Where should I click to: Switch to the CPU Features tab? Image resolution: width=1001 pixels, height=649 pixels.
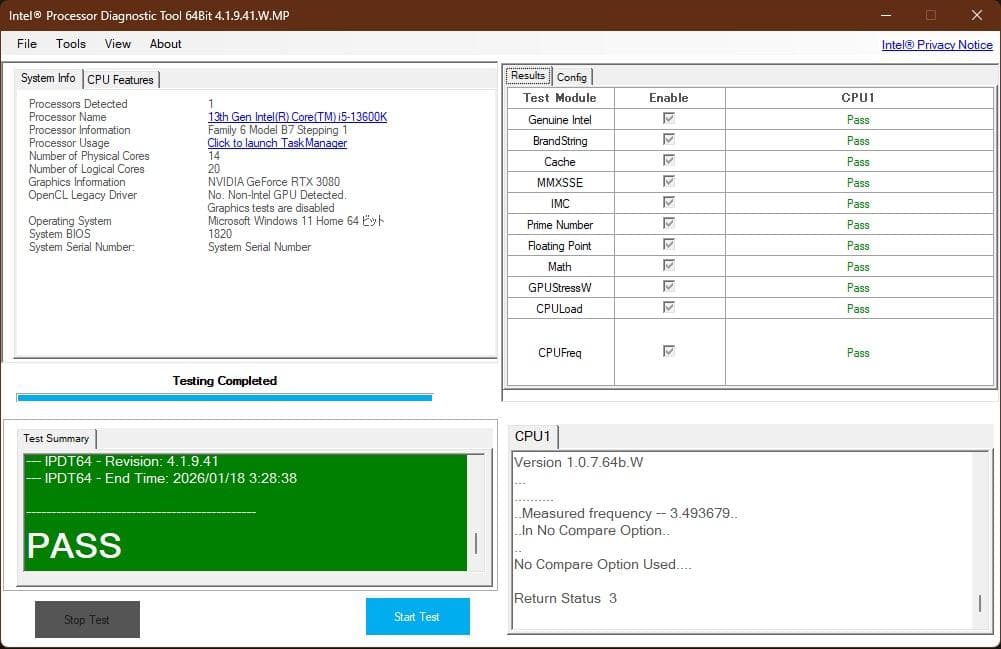pos(120,79)
